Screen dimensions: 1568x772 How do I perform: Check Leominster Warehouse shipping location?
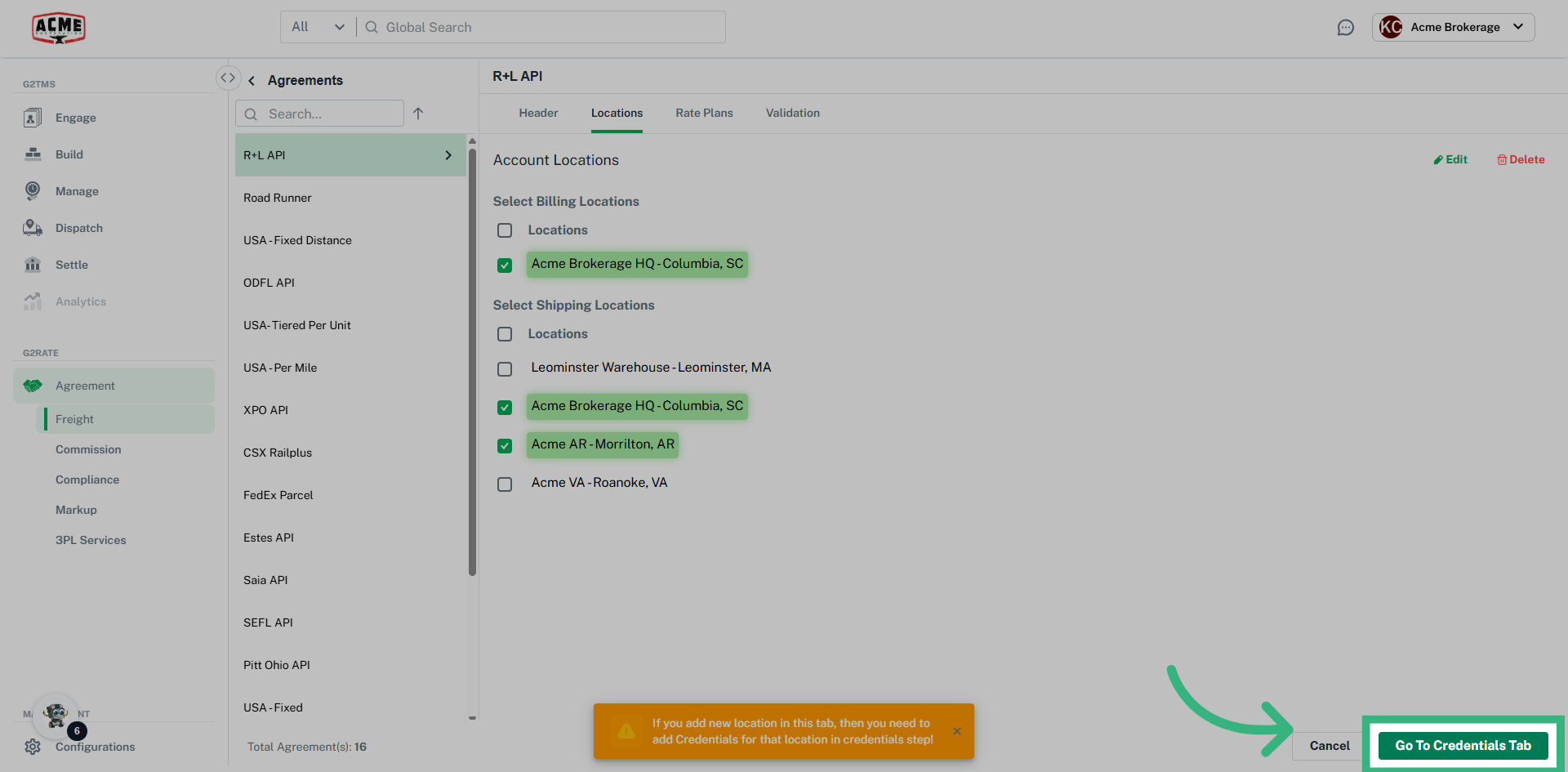click(505, 369)
